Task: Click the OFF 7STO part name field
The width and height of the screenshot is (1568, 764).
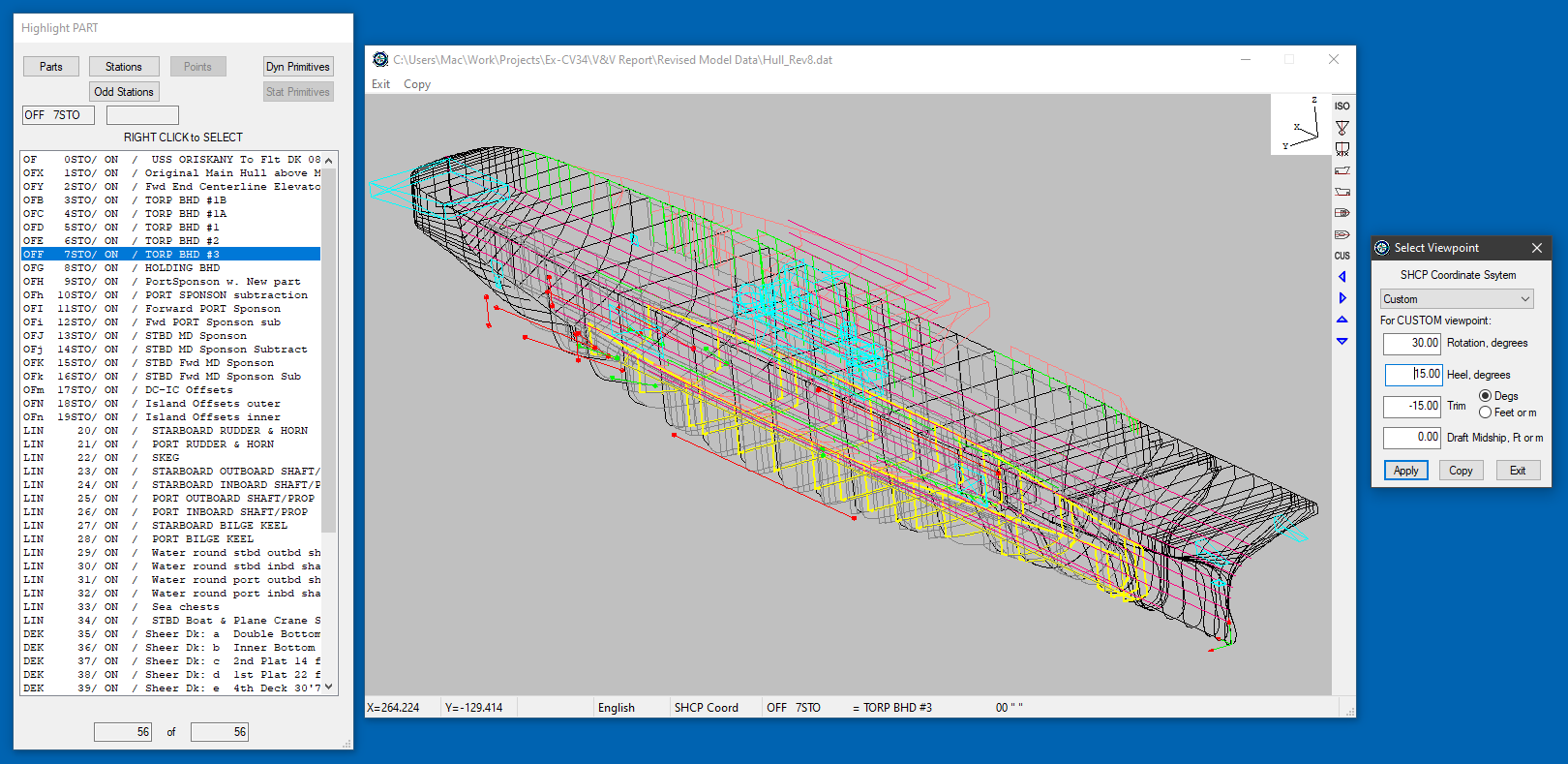Action: (58, 115)
